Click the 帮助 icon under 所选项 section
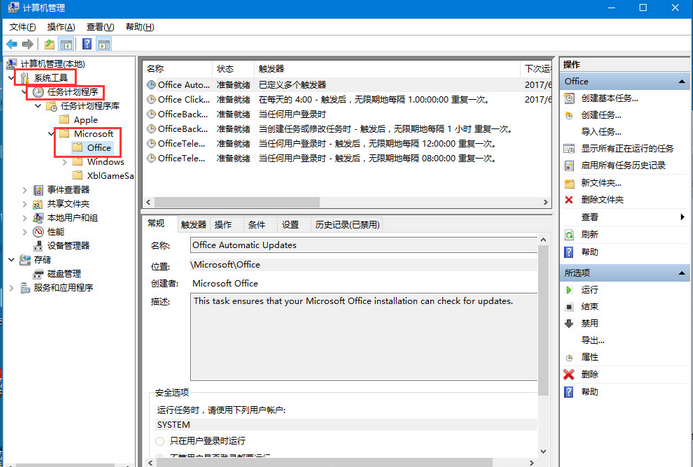The height and width of the screenshot is (467, 693). 569,392
